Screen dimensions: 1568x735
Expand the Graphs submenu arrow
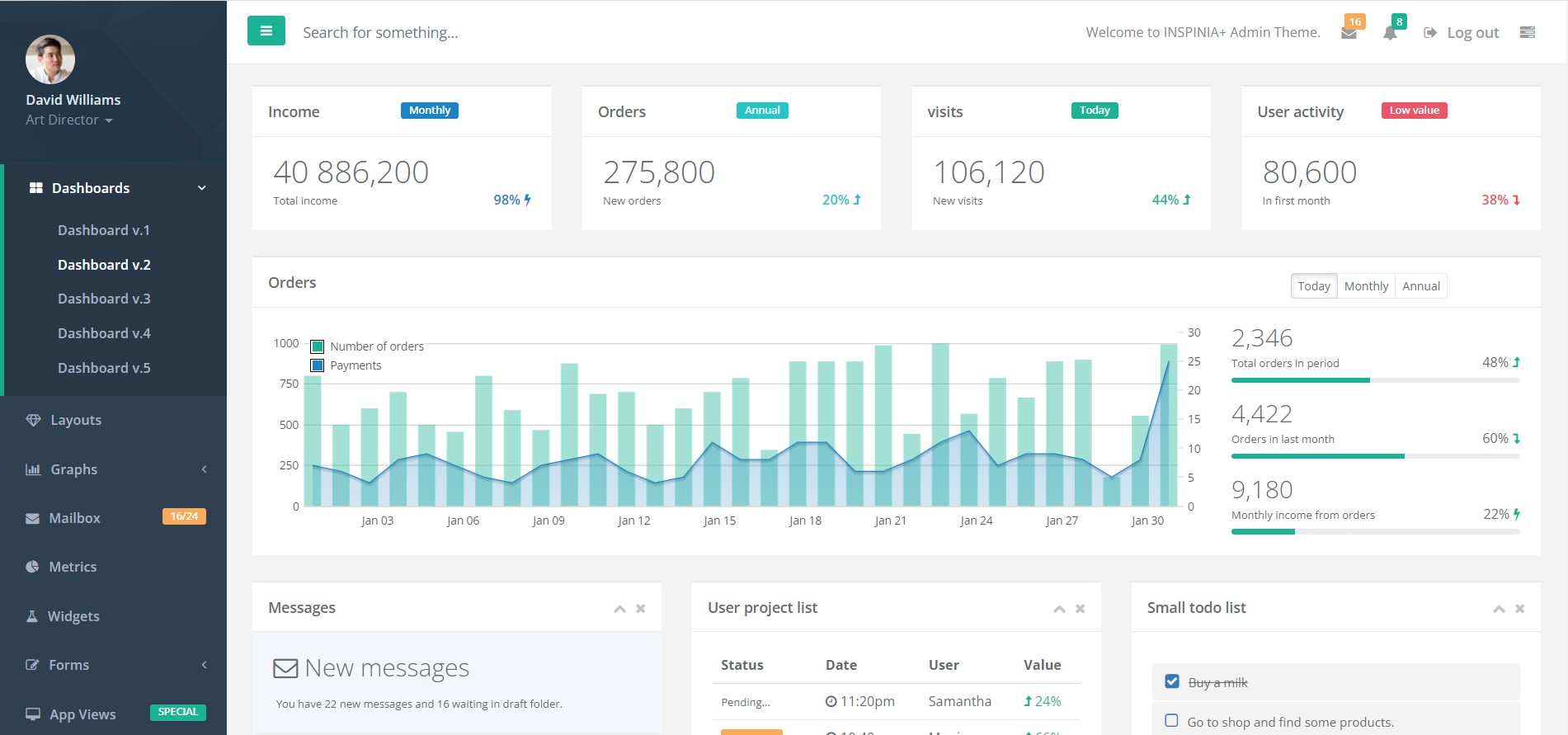pos(204,469)
